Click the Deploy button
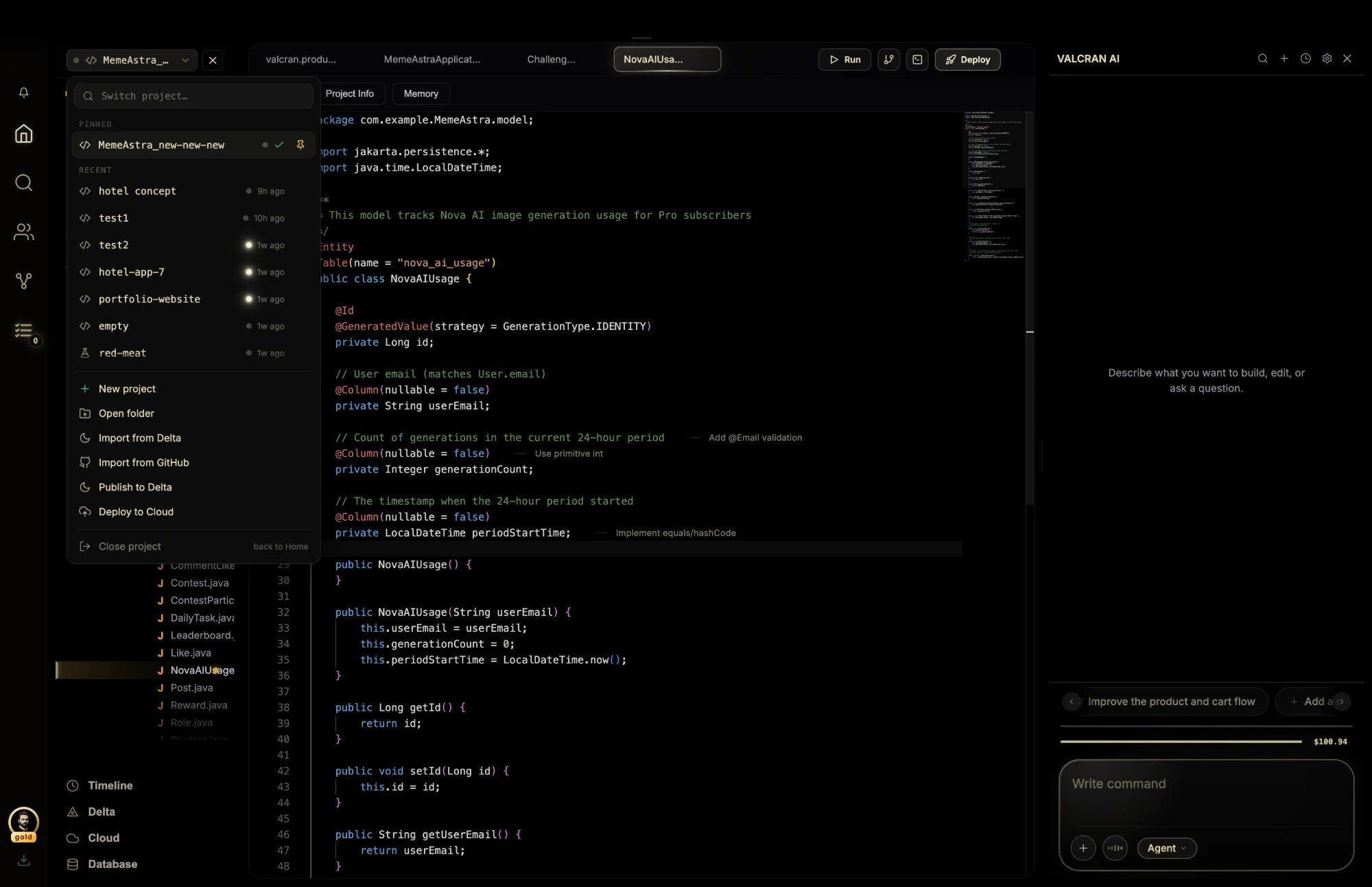The height and width of the screenshot is (887, 1372). point(967,60)
